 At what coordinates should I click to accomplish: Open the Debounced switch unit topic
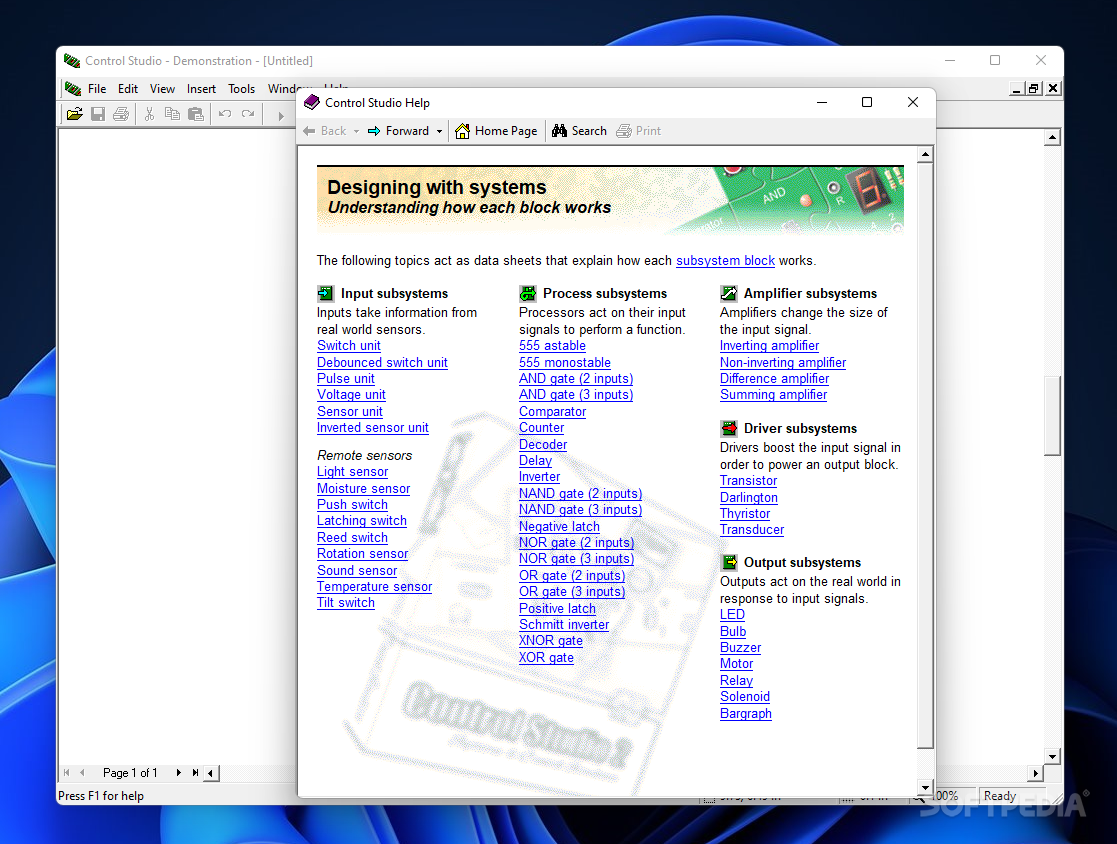click(383, 363)
